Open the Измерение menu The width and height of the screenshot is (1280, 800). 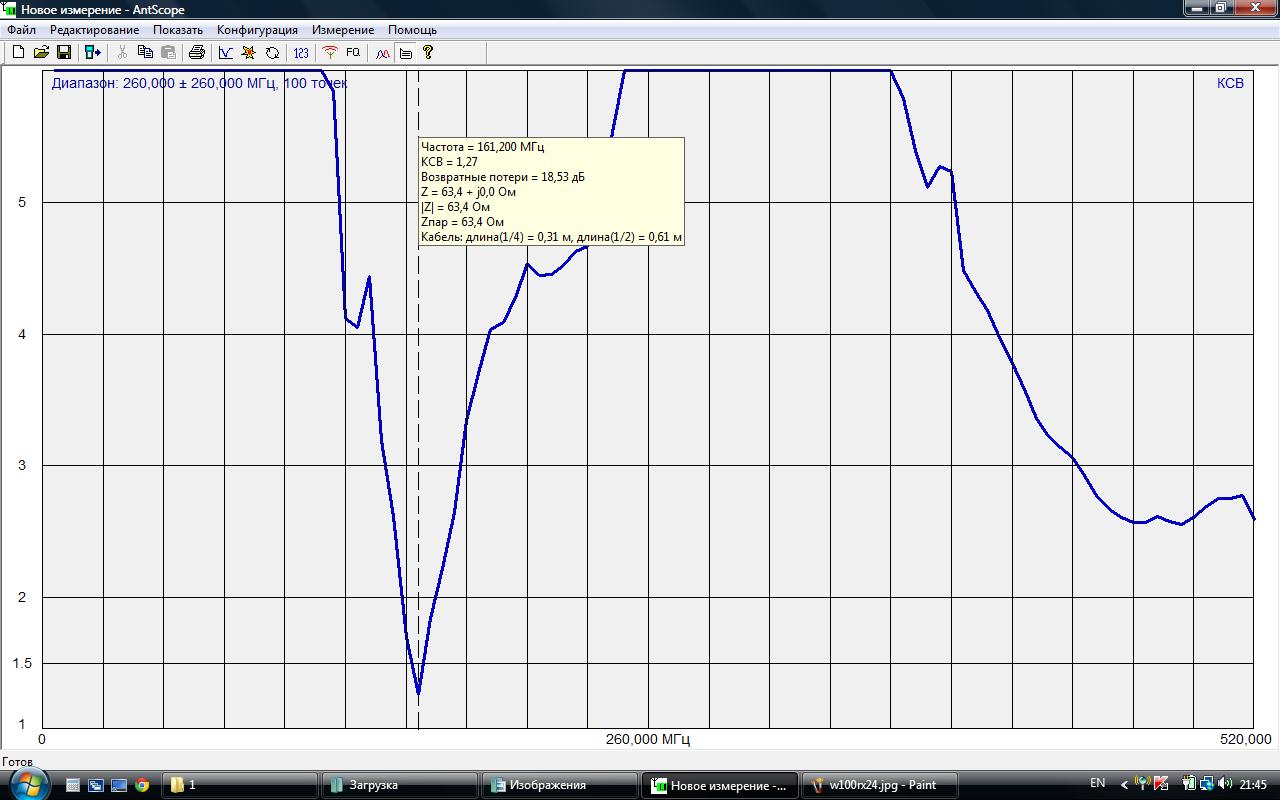coord(343,30)
